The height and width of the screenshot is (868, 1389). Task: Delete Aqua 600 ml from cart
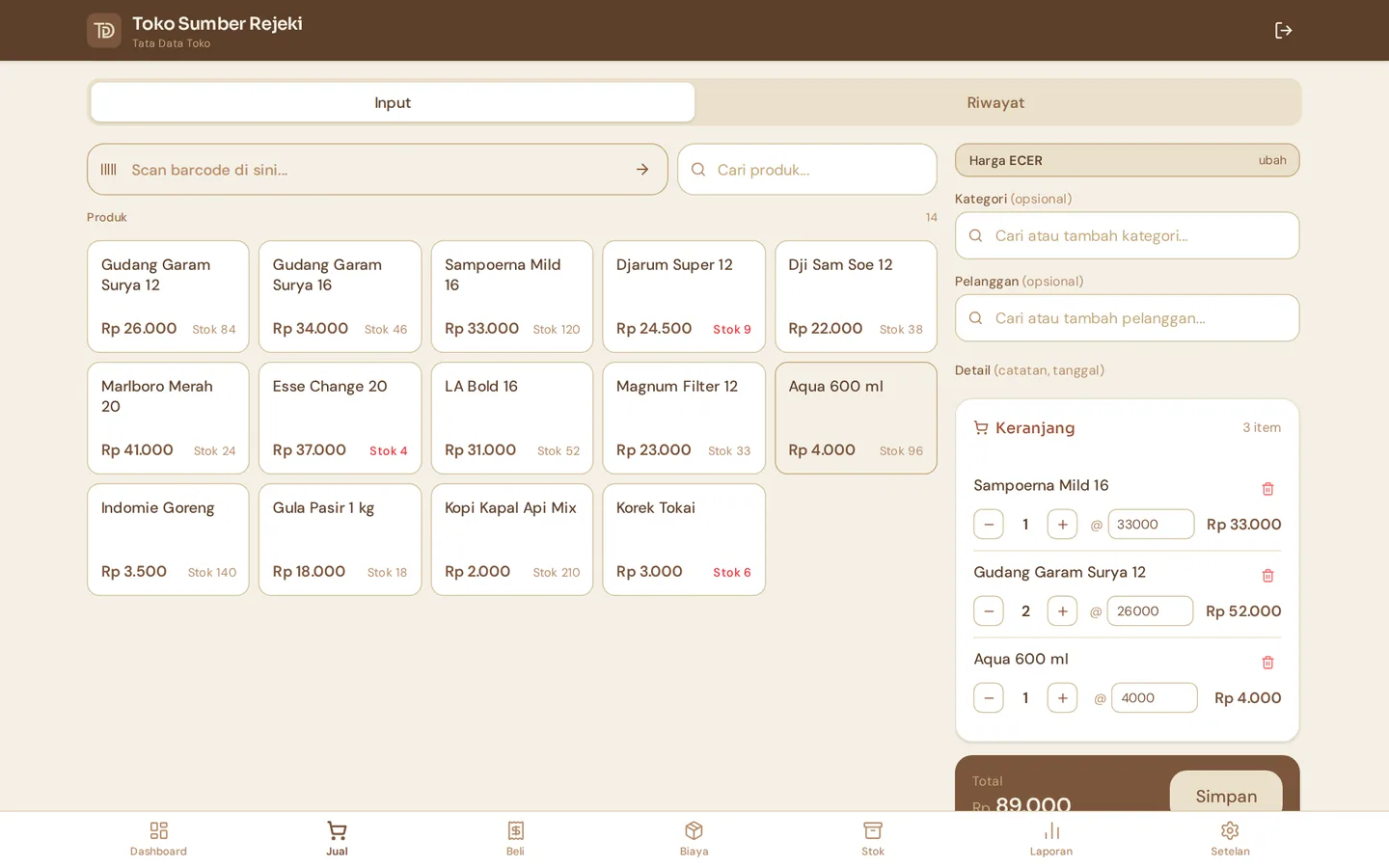[1267, 663]
